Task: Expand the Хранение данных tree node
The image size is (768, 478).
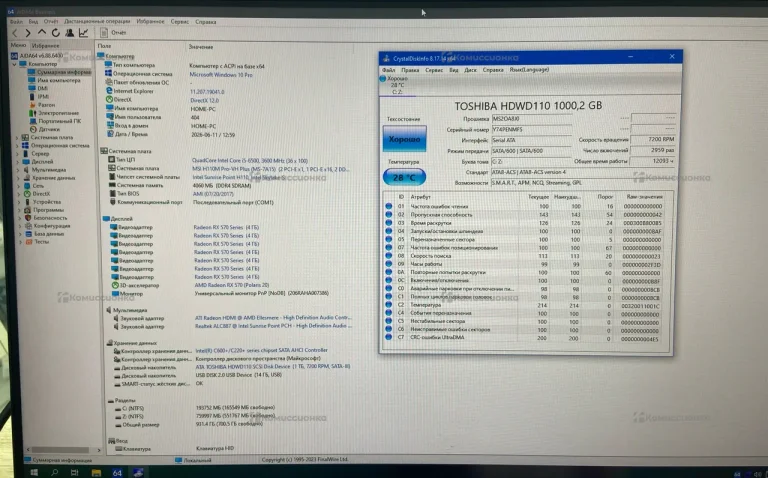Action: click(x=19, y=178)
